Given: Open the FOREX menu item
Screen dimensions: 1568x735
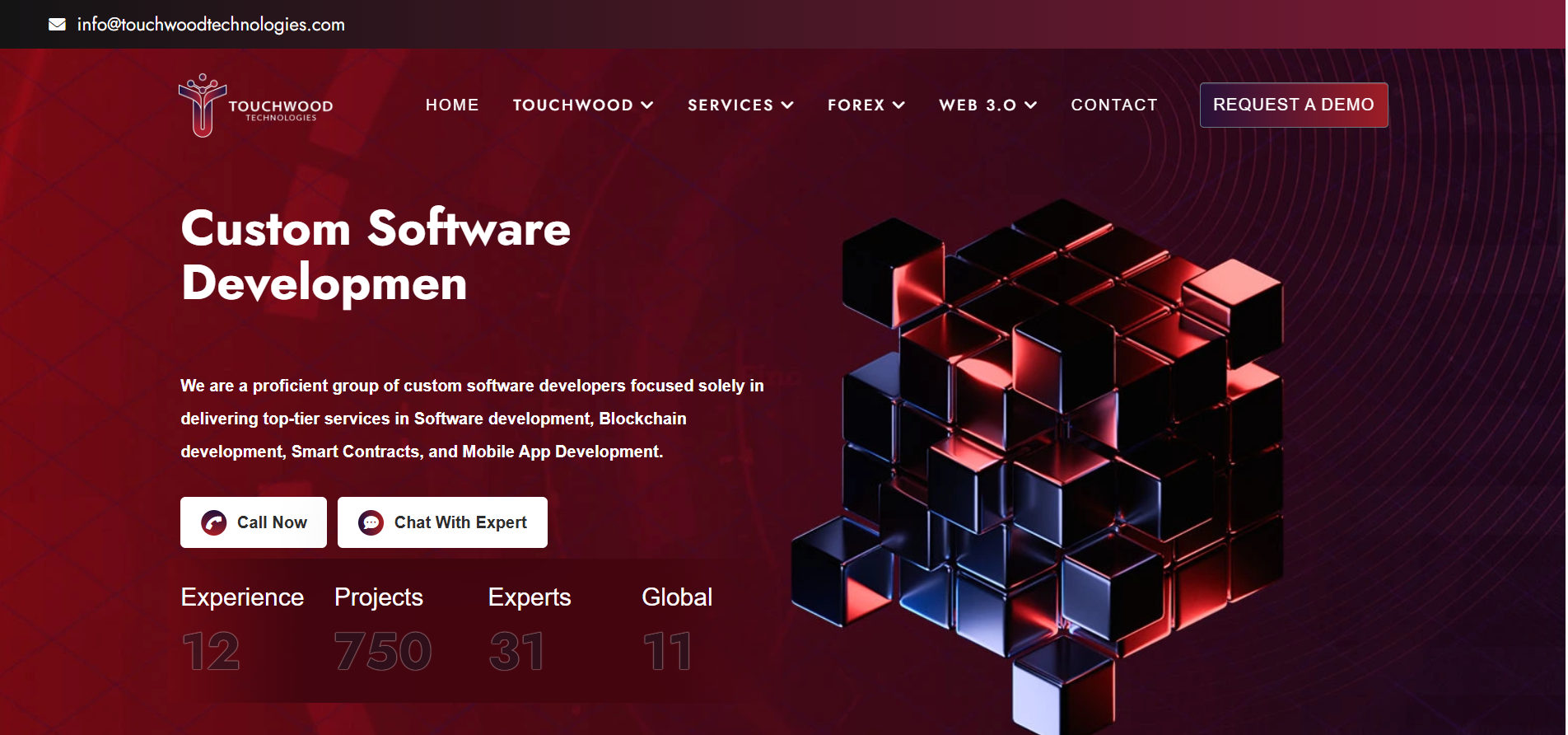Looking at the screenshot, I should (856, 105).
